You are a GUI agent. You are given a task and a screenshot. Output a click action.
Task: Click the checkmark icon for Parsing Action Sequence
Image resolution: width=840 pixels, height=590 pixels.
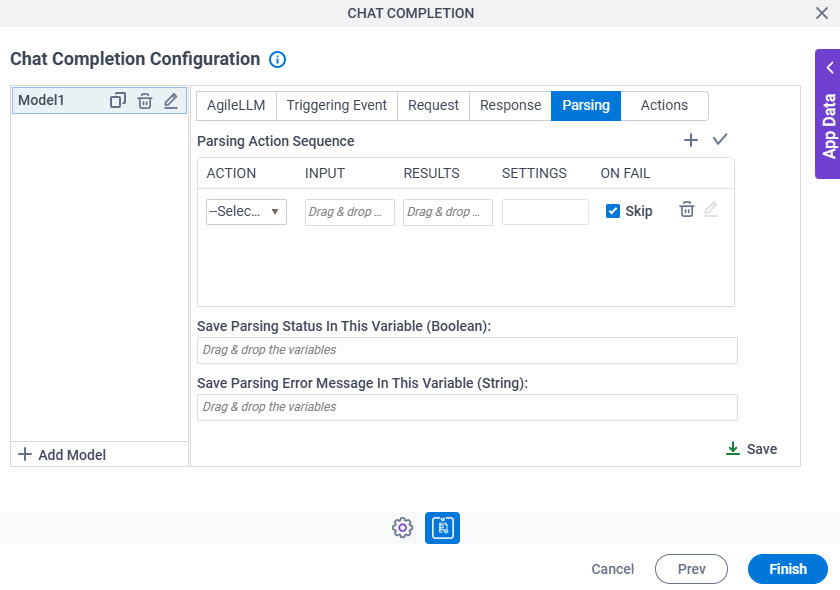click(x=720, y=139)
